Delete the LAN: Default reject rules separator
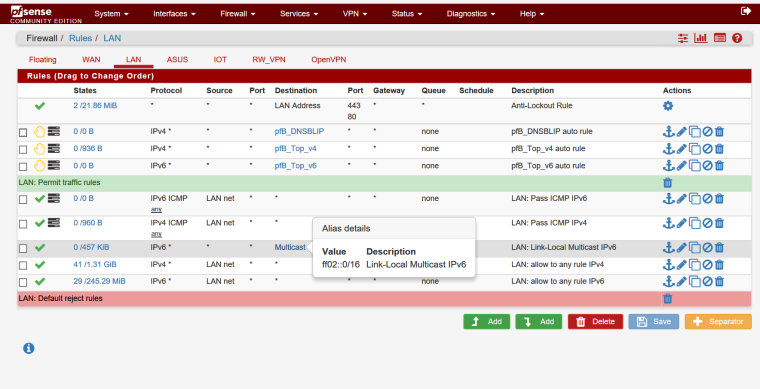This screenshot has width=760, height=389. point(667,298)
